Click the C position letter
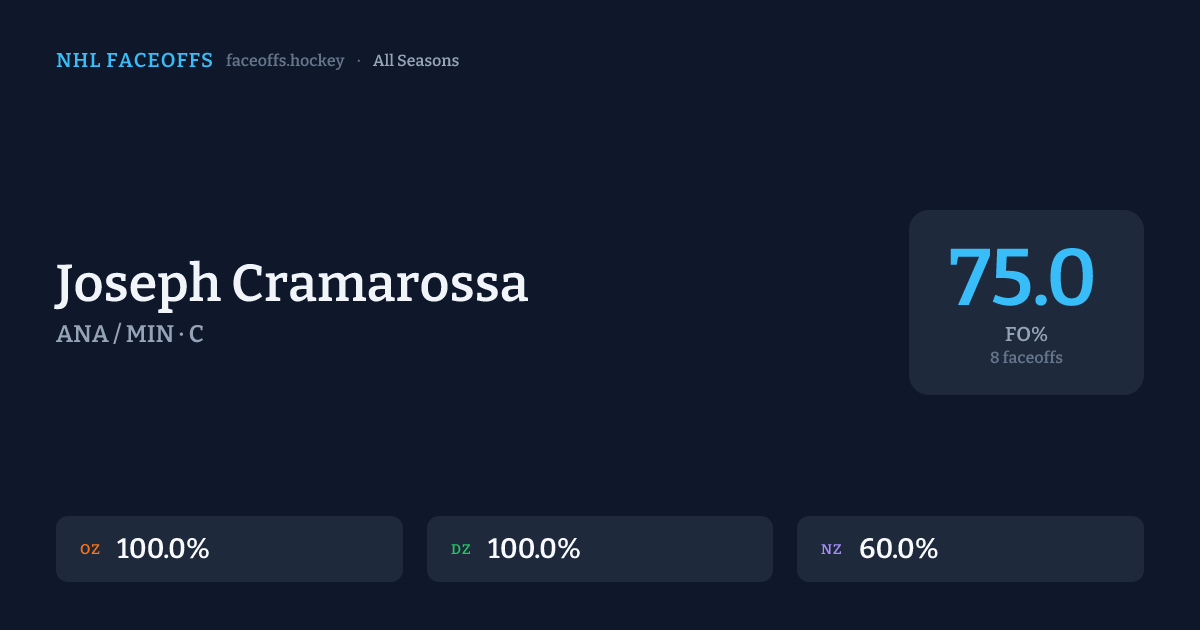 [196, 335]
